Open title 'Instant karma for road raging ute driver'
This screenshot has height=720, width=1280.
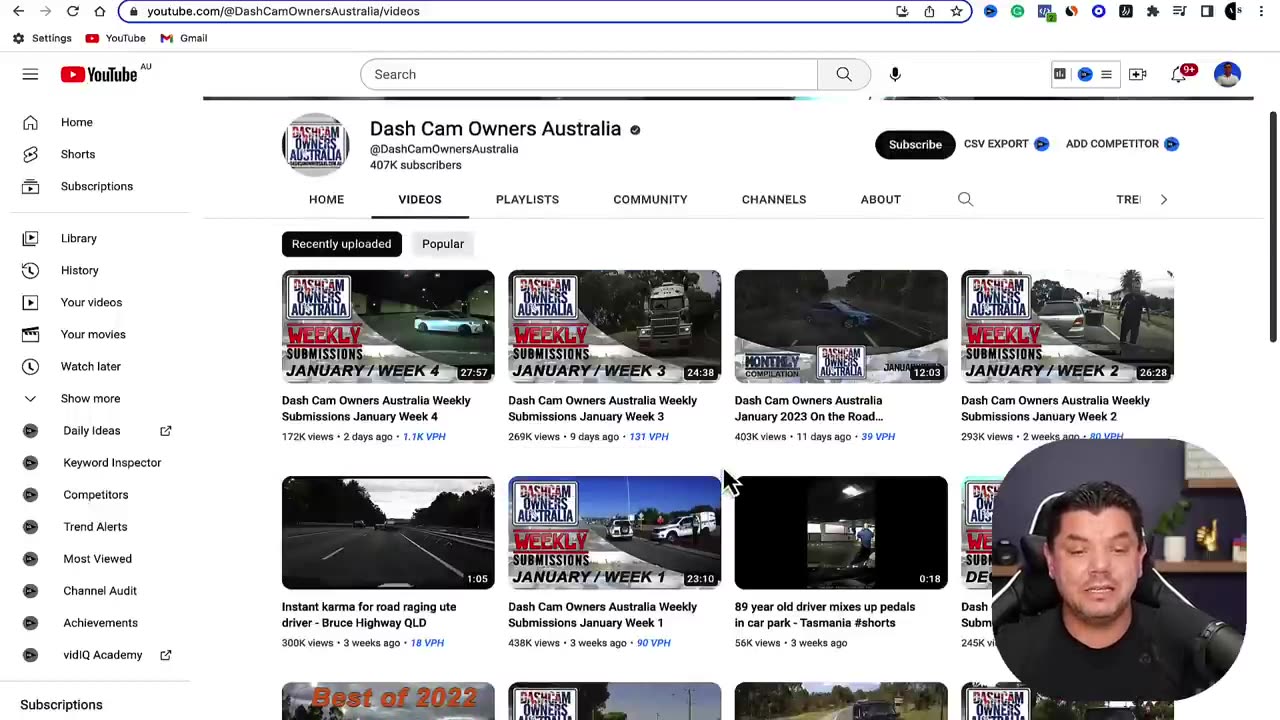[x=369, y=614]
